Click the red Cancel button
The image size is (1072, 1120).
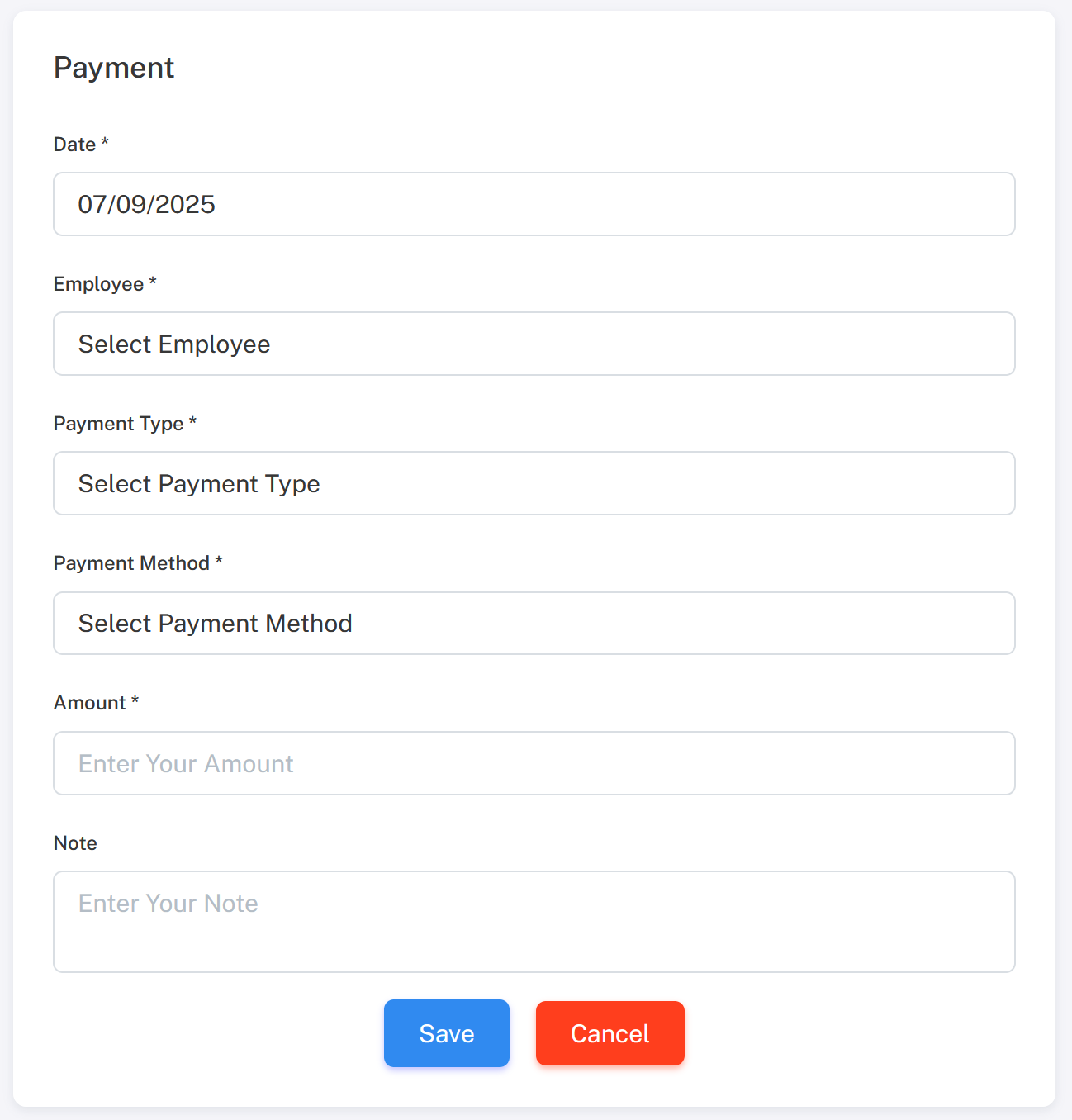point(610,1033)
